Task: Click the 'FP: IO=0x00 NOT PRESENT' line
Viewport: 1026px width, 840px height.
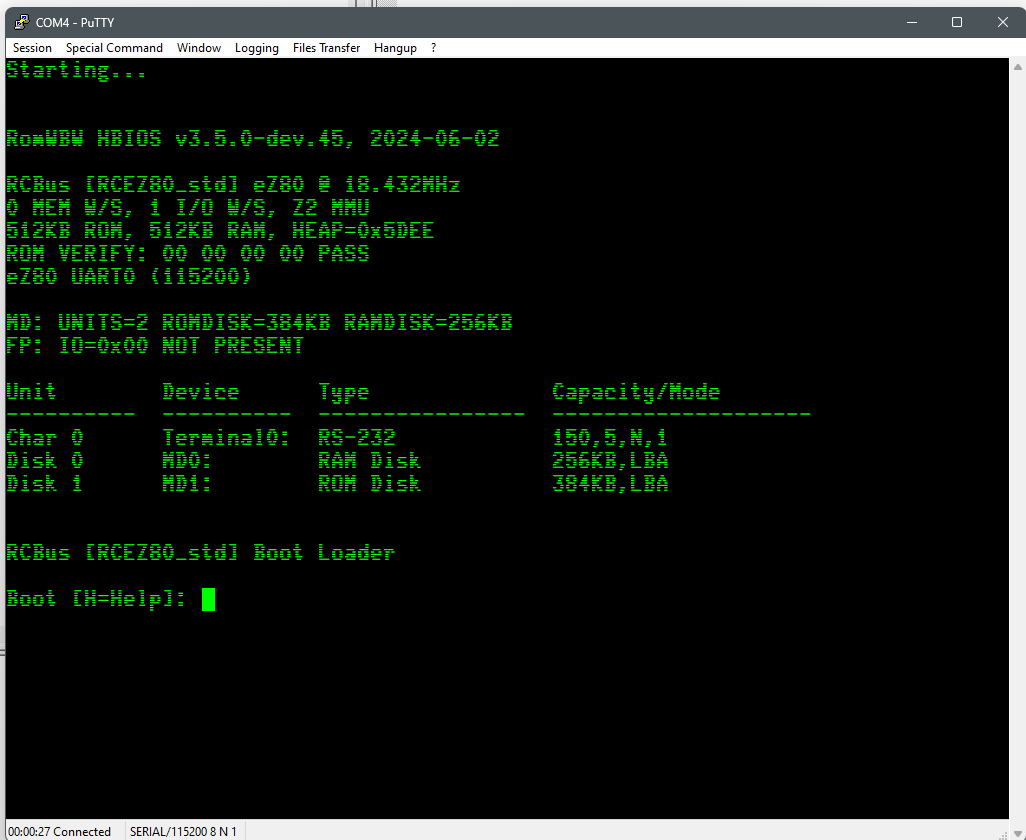Action: tap(155, 345)
